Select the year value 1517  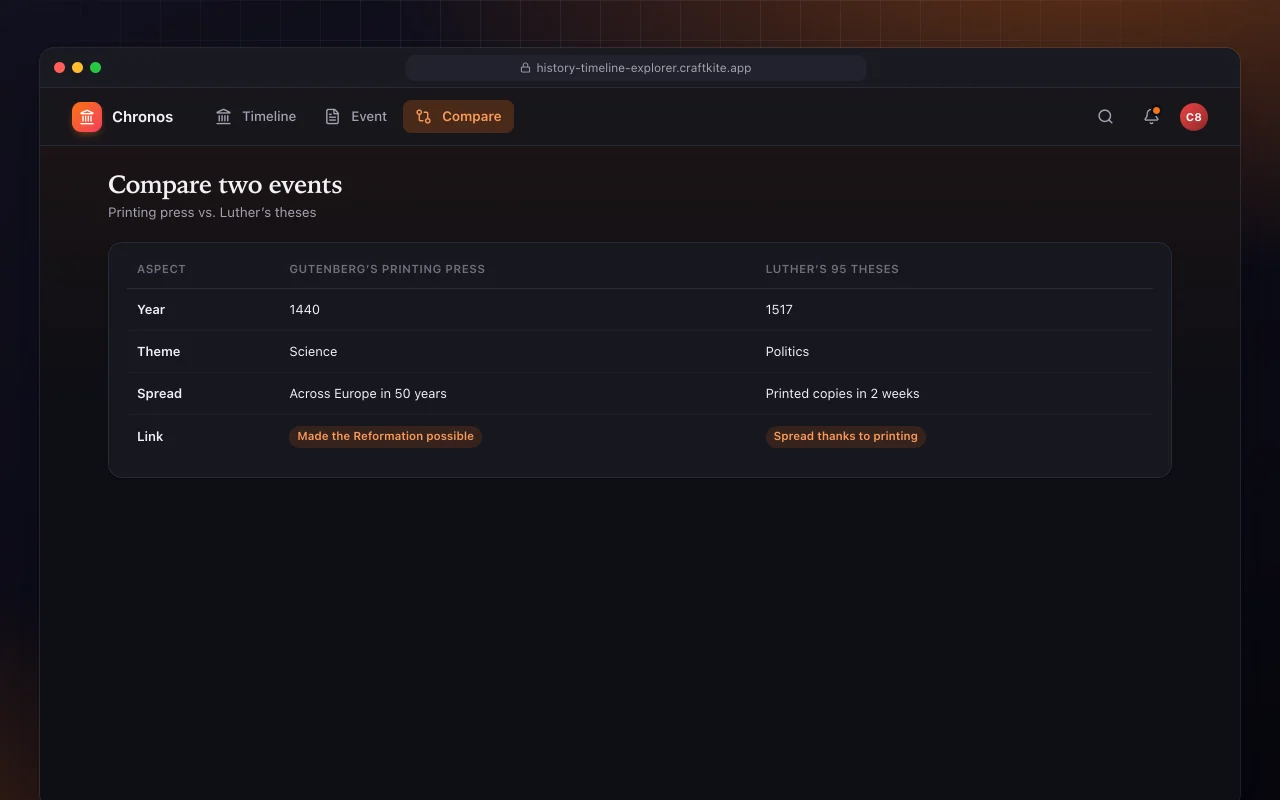(779, 310)
